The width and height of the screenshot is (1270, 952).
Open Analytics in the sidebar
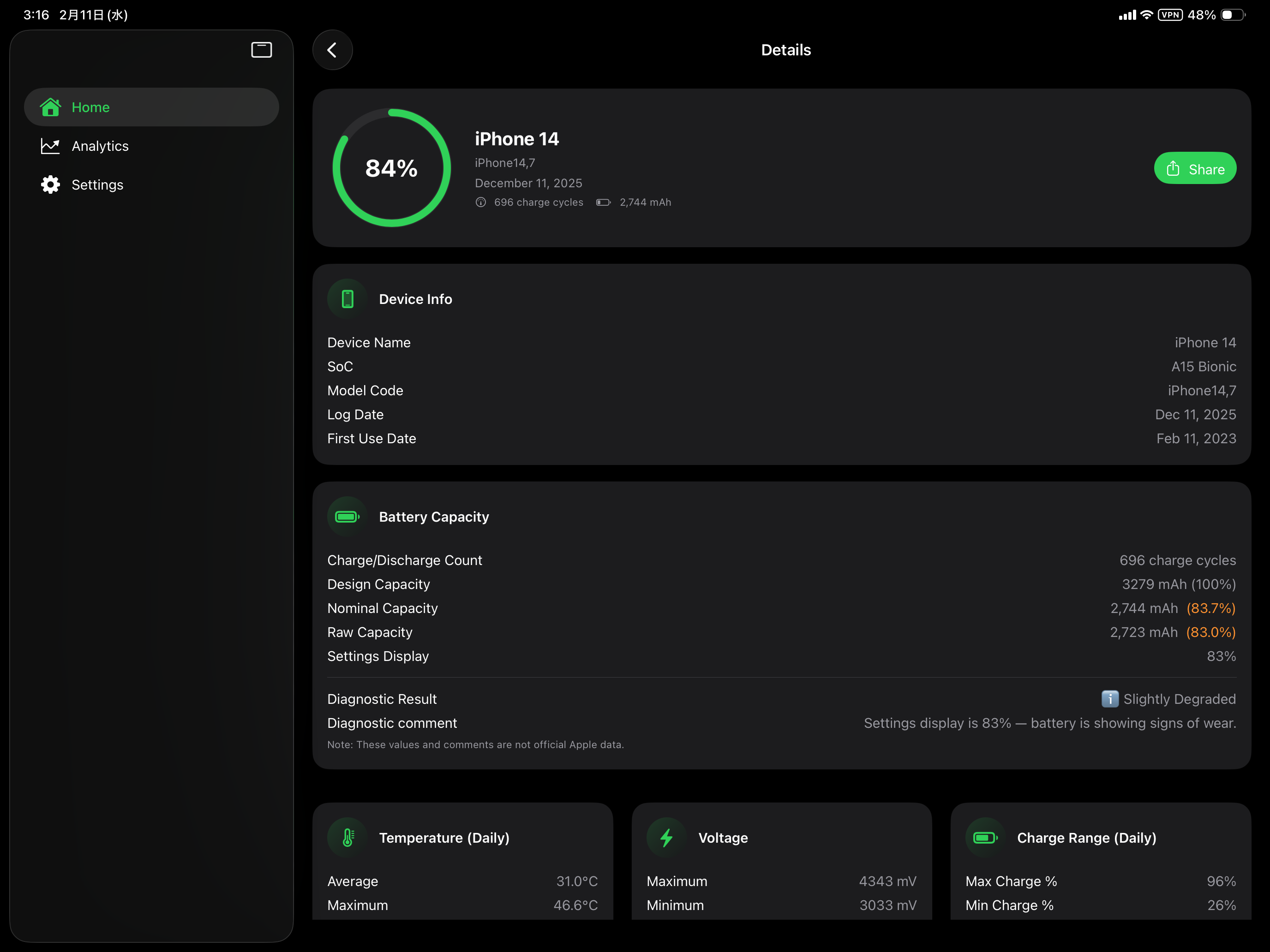tap(151, 146)
